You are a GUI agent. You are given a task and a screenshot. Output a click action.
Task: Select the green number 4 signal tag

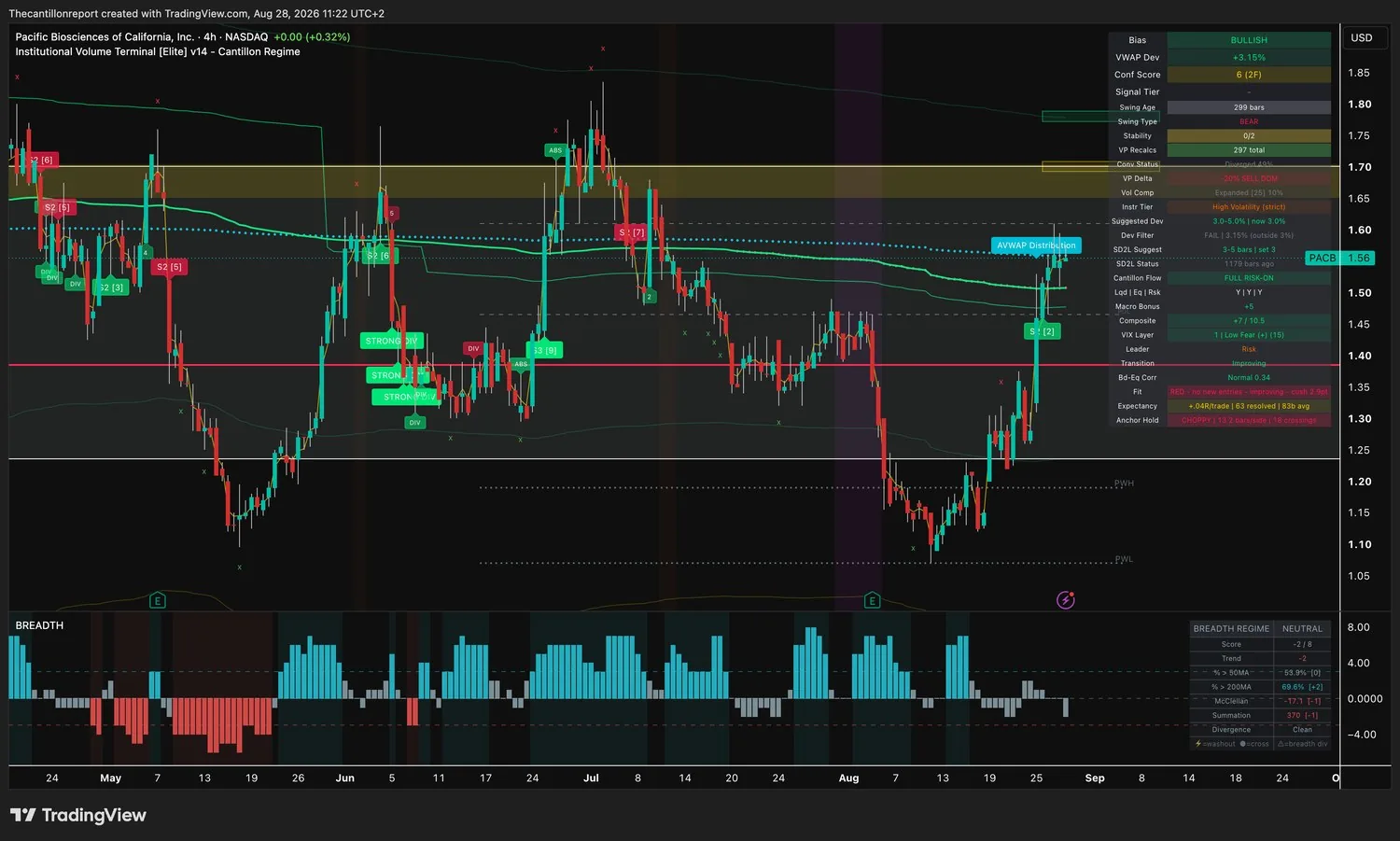146,252
